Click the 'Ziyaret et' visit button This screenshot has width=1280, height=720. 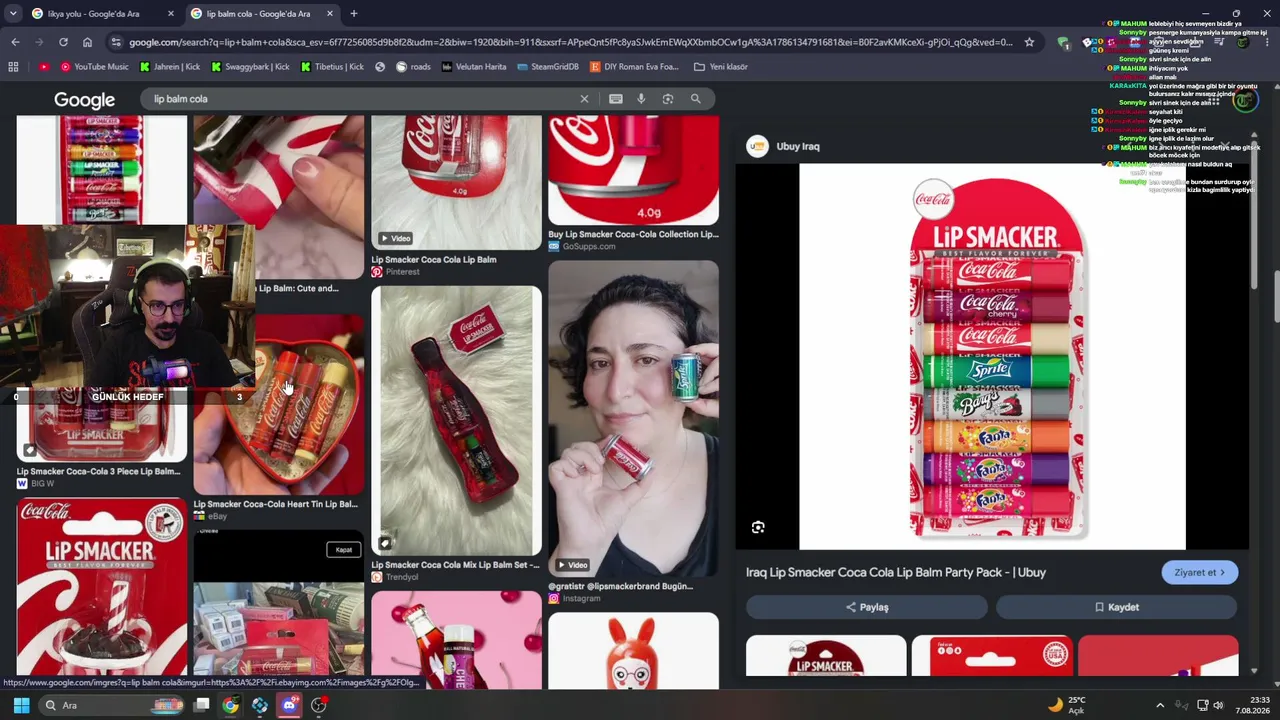(1199, 573)
